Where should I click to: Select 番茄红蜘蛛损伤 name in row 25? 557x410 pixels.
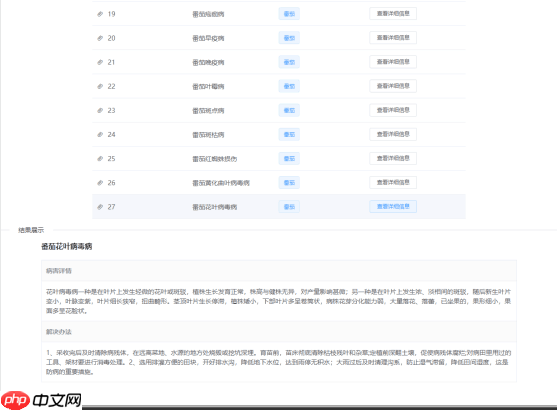[215, 159]
